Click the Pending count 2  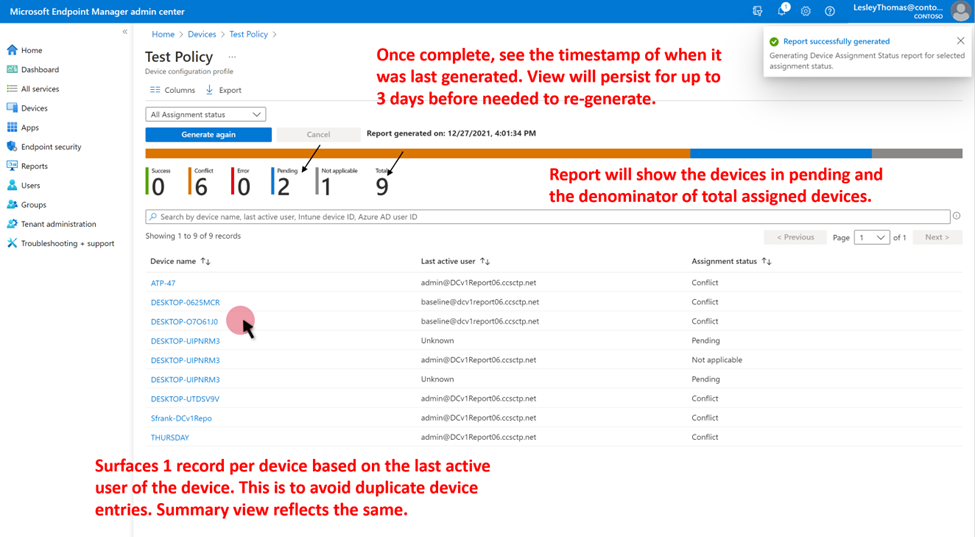pos(284,186)
